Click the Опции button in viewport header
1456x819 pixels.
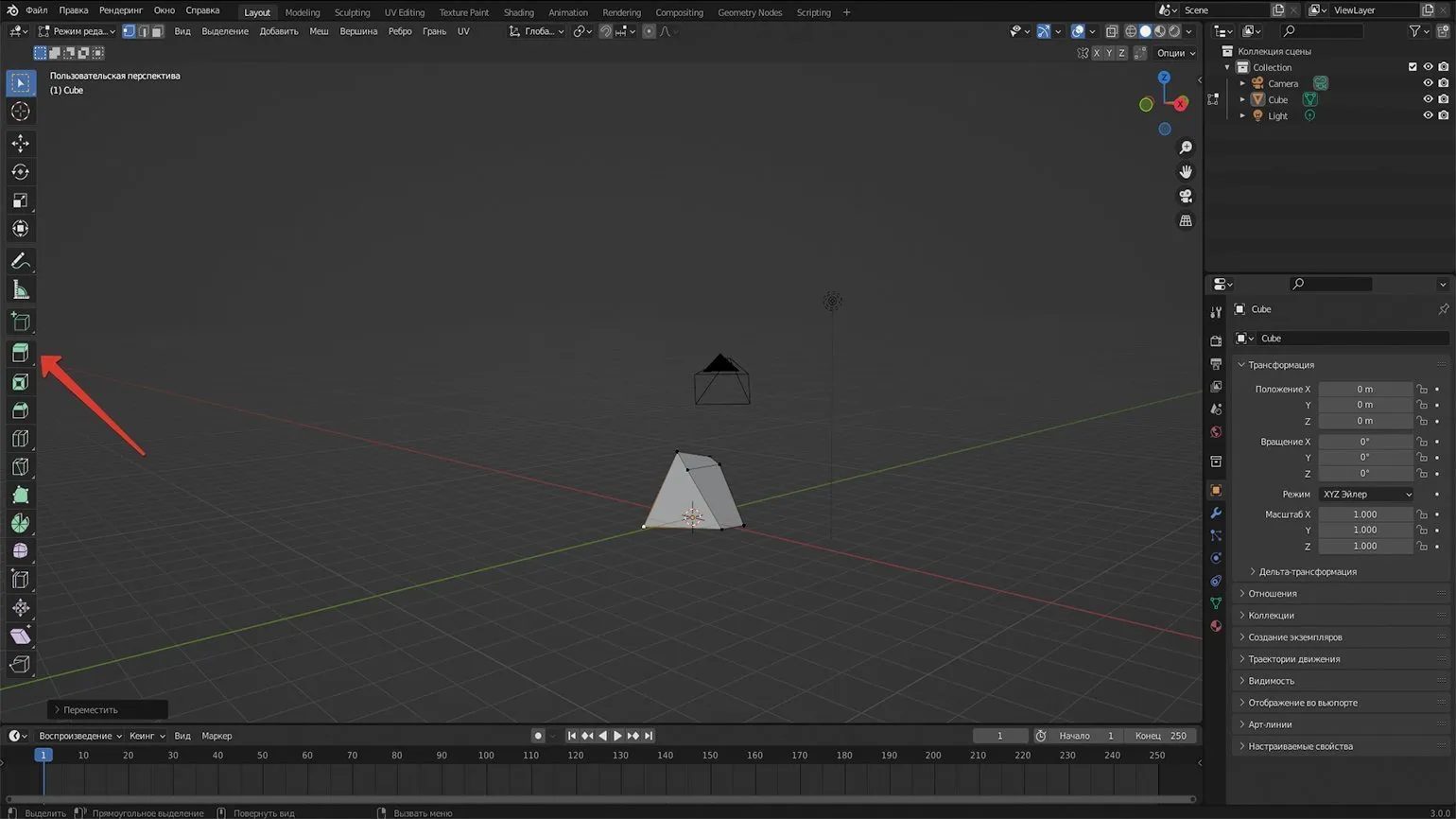pyautogui.click(x=1175, y=53)
